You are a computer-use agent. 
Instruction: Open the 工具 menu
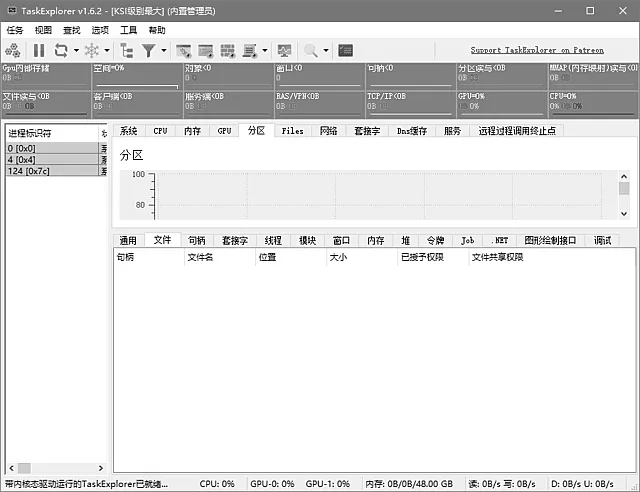pos(128,30)
